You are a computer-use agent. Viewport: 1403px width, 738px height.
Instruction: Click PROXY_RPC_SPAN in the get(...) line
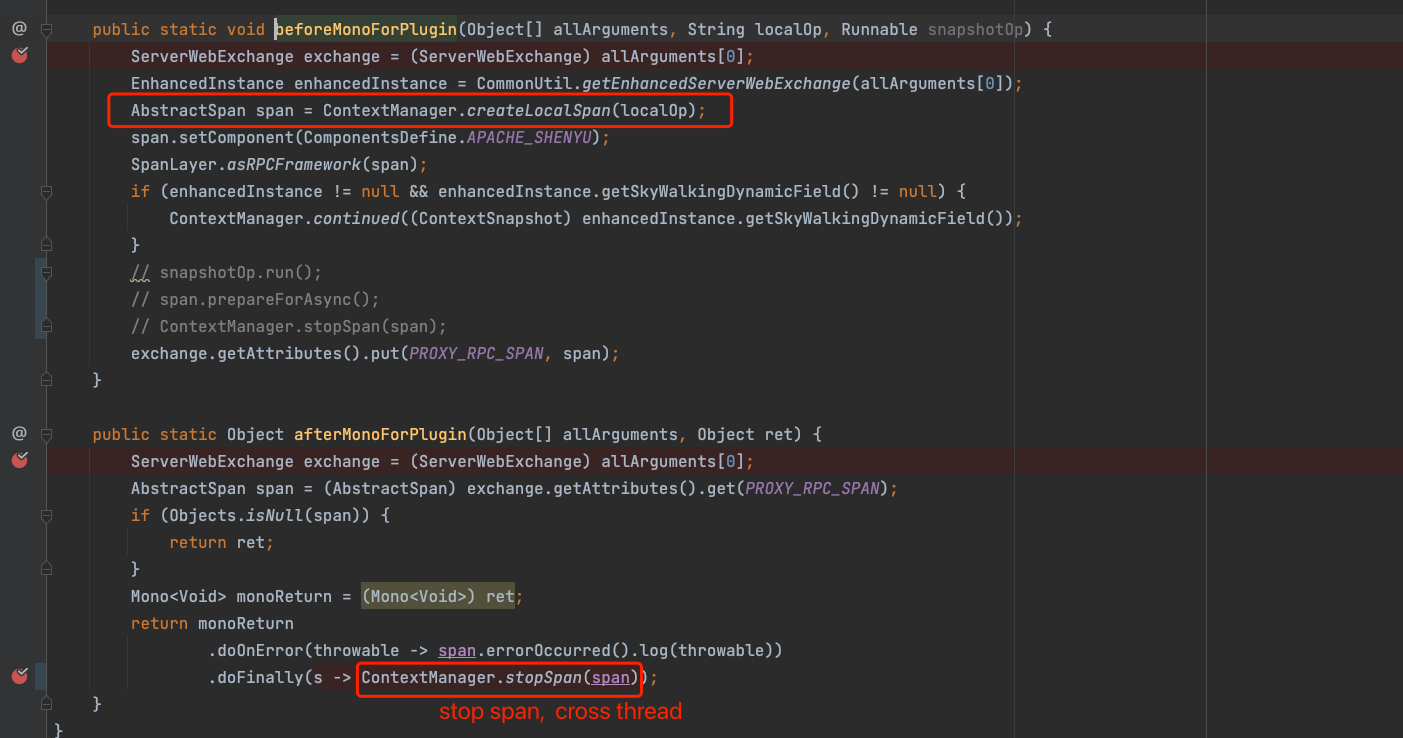tap(812, 488)
